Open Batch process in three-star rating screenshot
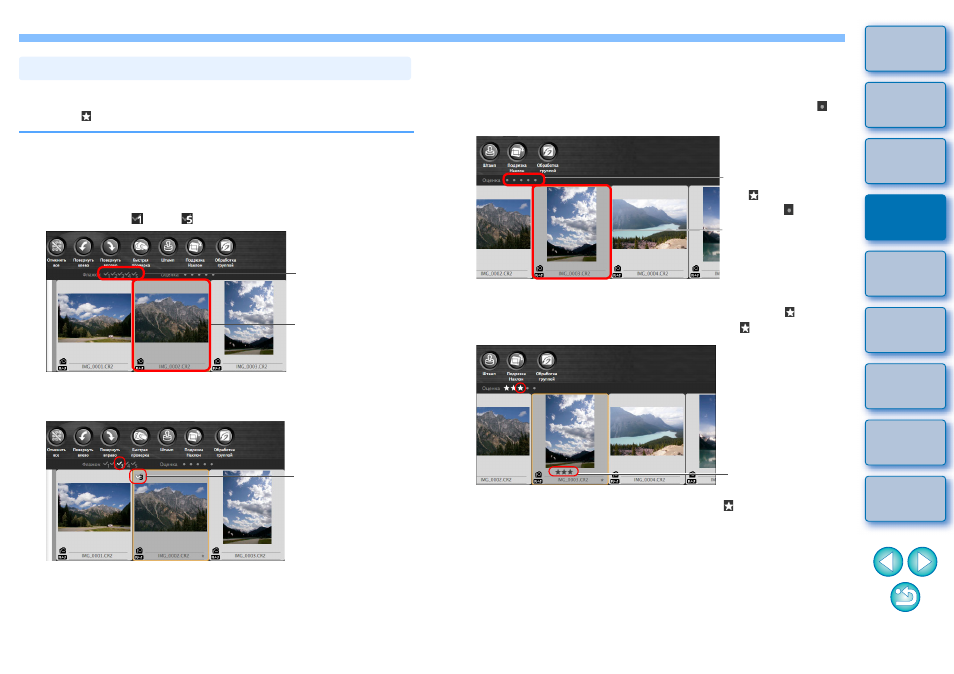Screen dimensions: 954x674 pos(546,360)
